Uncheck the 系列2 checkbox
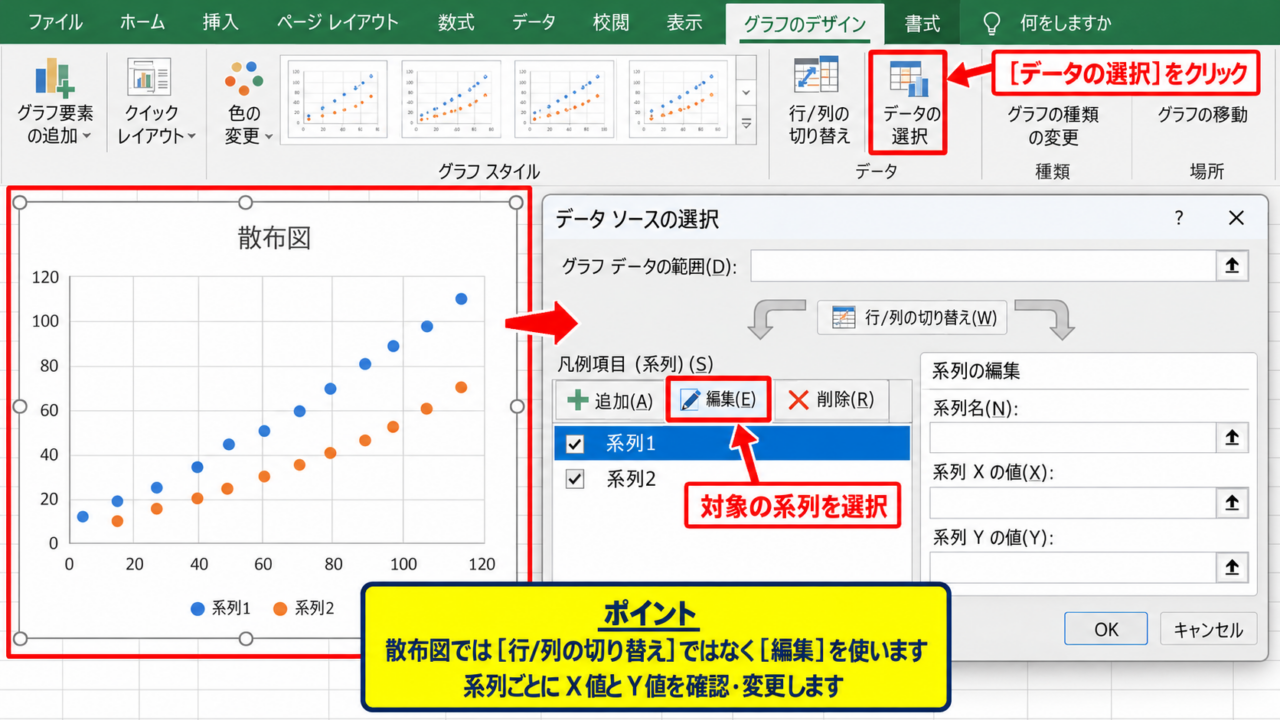 [x=575, y=479]
